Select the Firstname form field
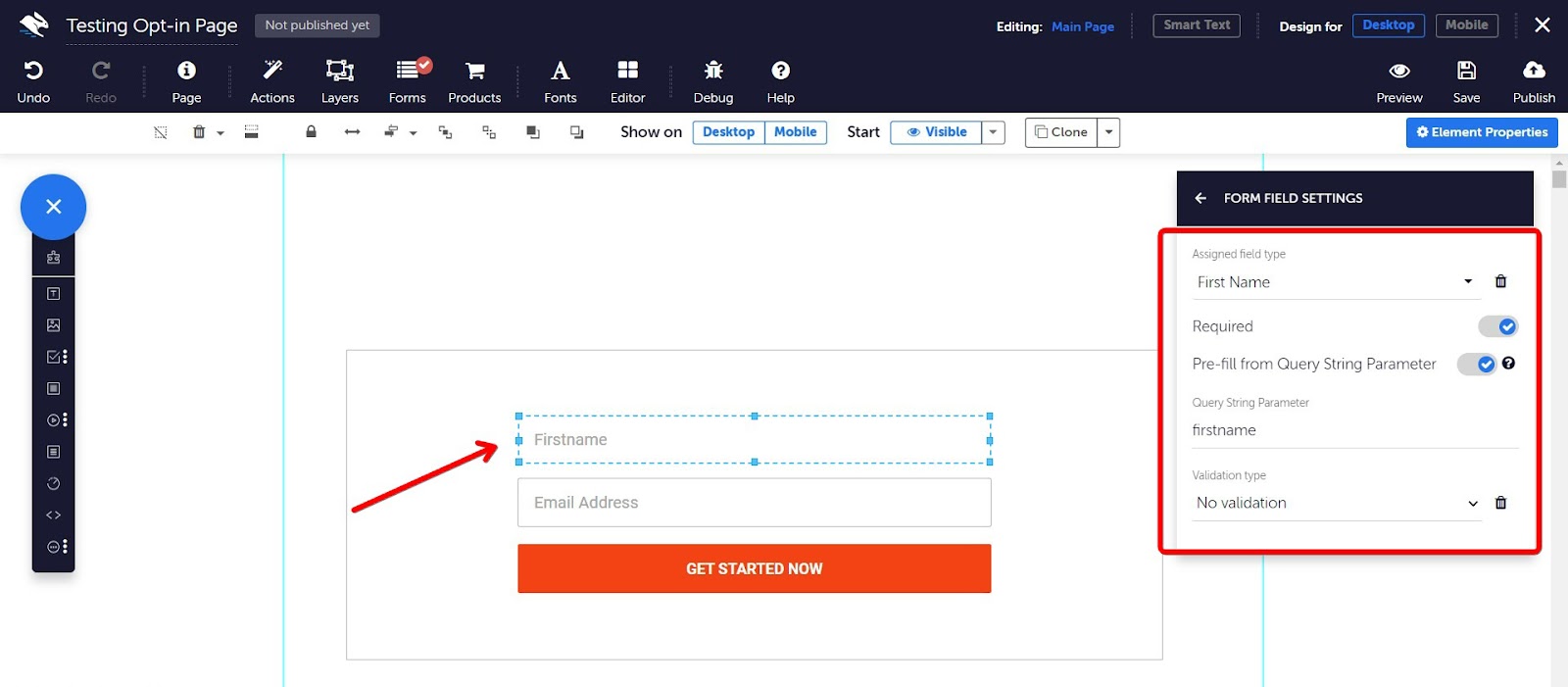This screenshot has width=1568, height=687. (x=754, y=439)
